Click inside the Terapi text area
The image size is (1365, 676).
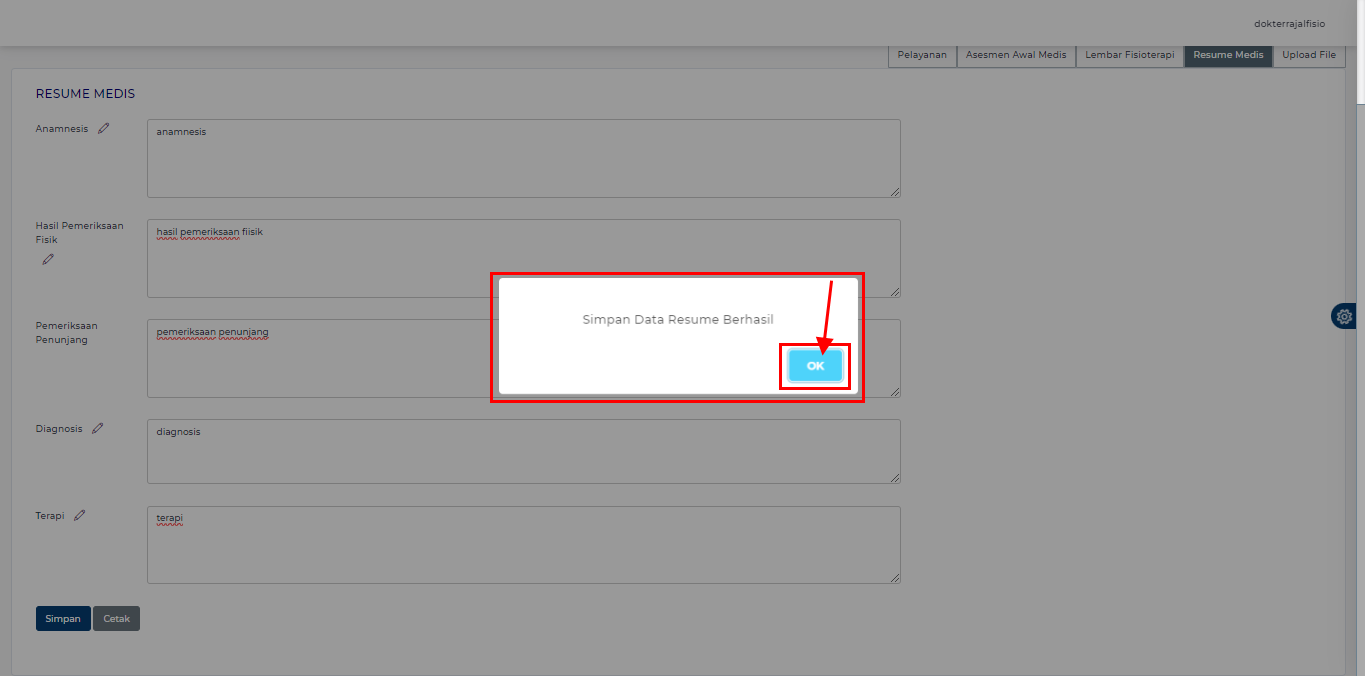(x=523, y=550)
